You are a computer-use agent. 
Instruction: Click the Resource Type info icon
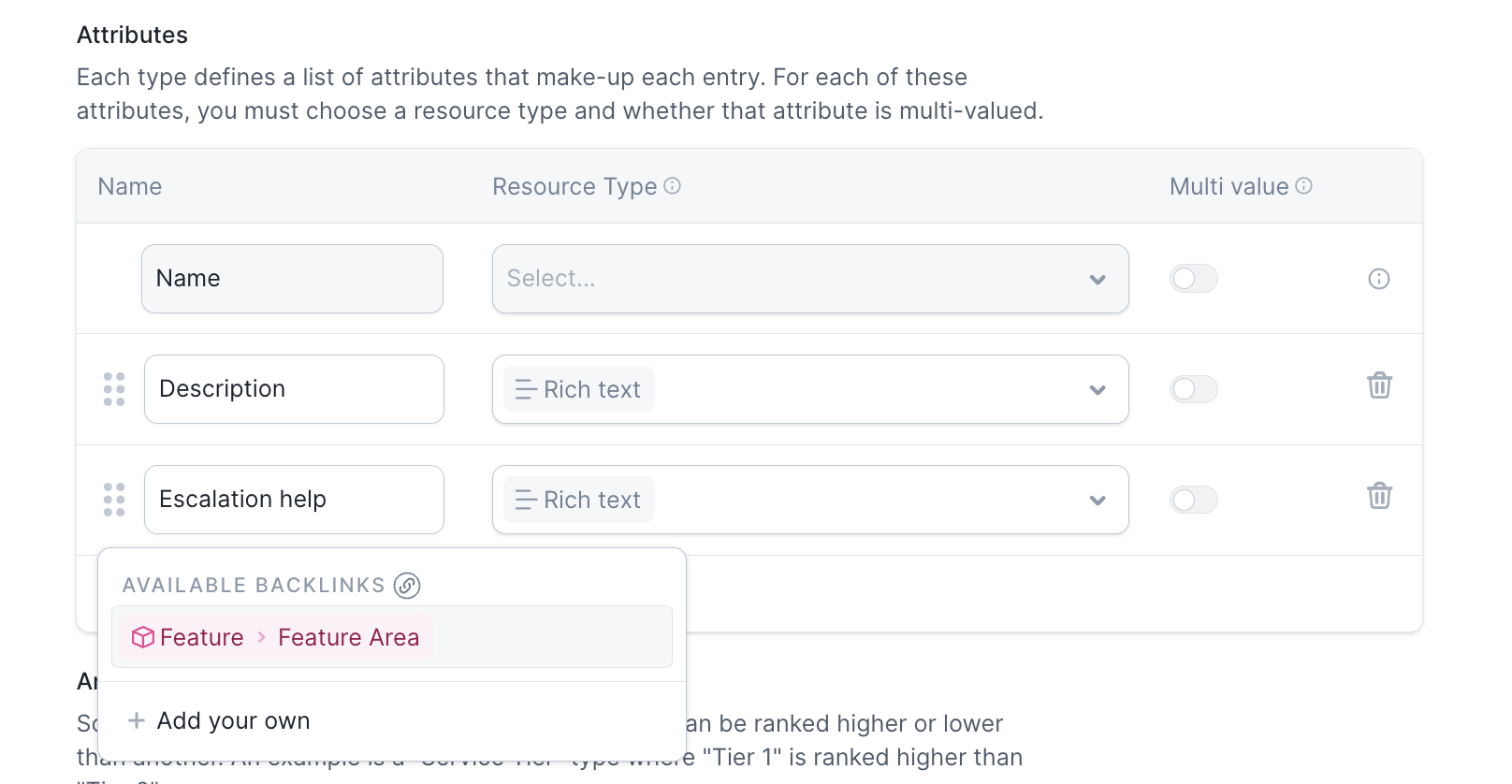click(672, 186)
